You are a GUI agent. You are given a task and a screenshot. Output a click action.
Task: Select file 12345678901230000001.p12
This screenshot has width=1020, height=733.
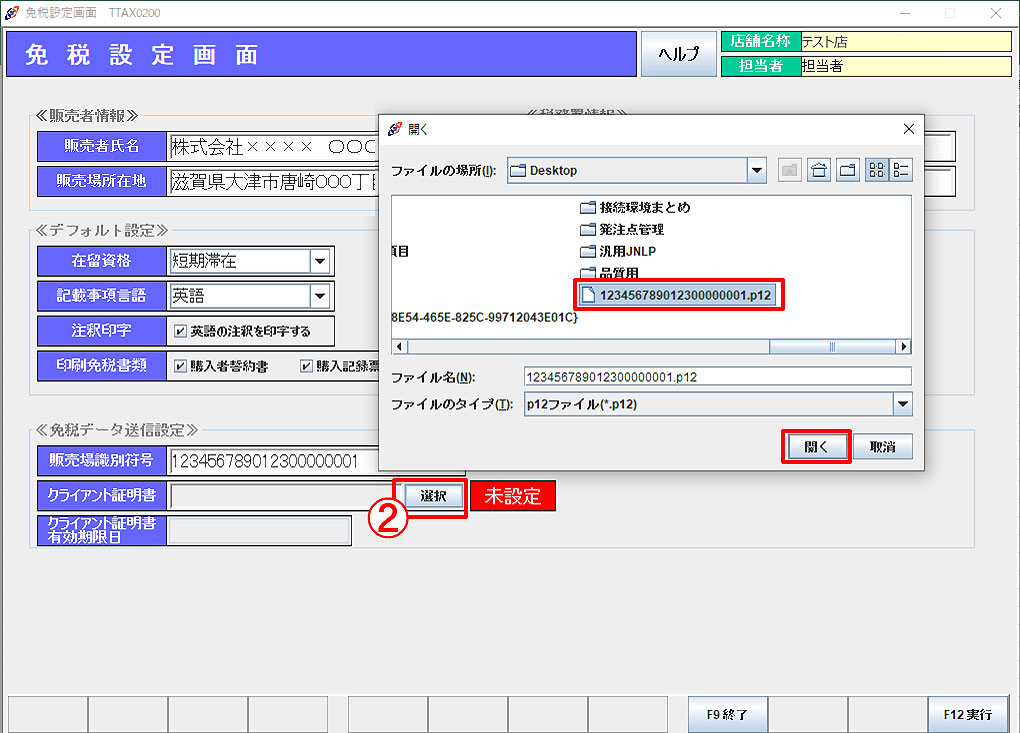click(x=677, y=295)
